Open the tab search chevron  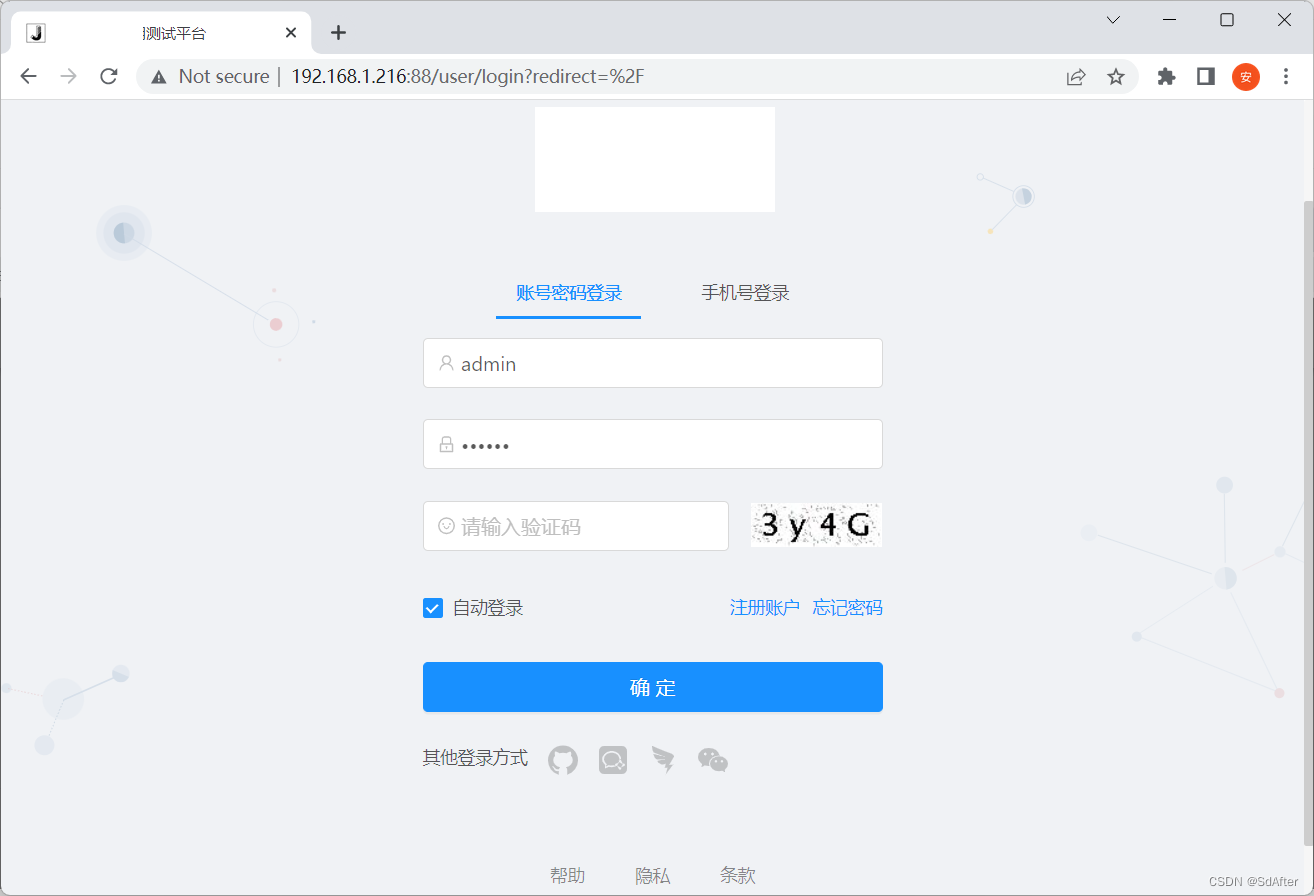[1113, 20]
